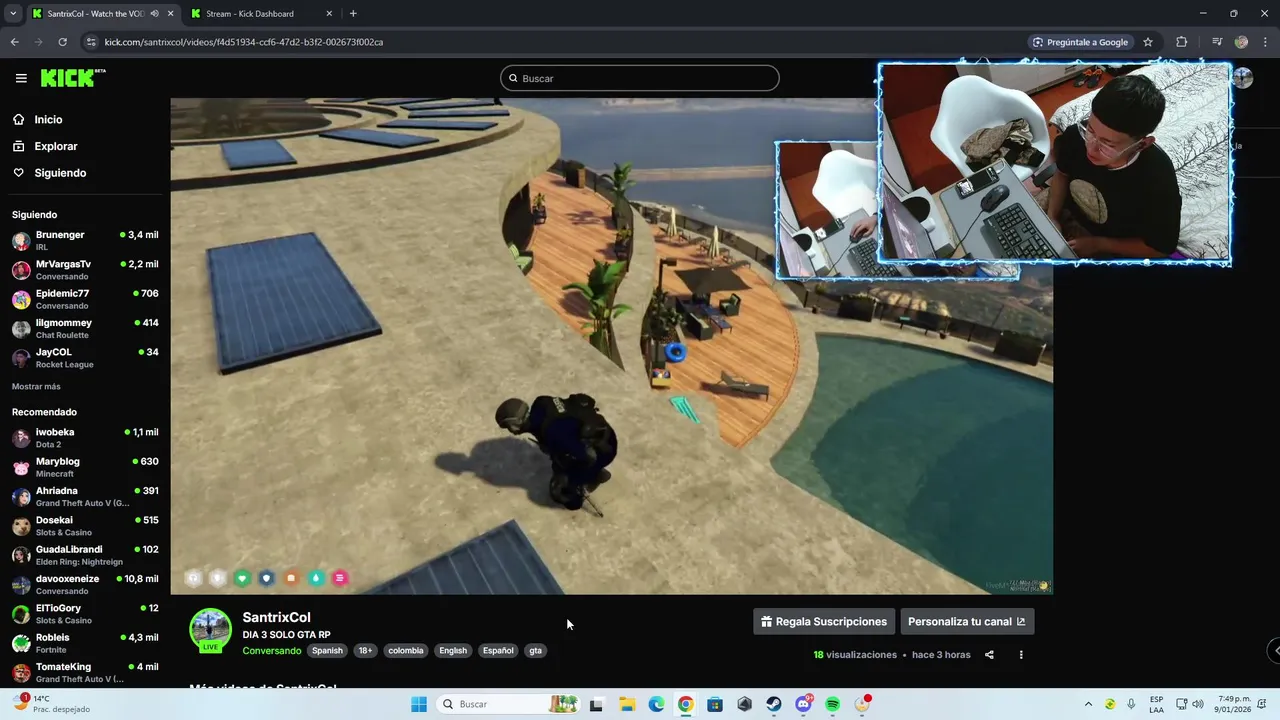This screenshot has width=1280, height=720.
Task: Open Brunenger's channel in the following list
Action: coord(85,240)
